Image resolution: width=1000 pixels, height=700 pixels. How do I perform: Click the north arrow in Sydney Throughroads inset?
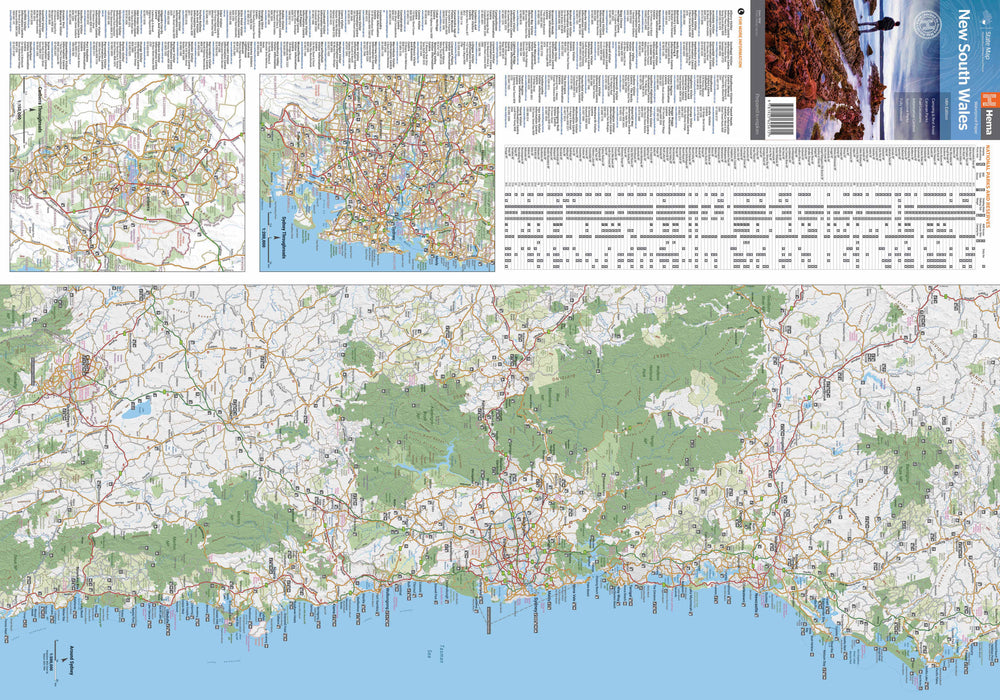coord(276,237)
